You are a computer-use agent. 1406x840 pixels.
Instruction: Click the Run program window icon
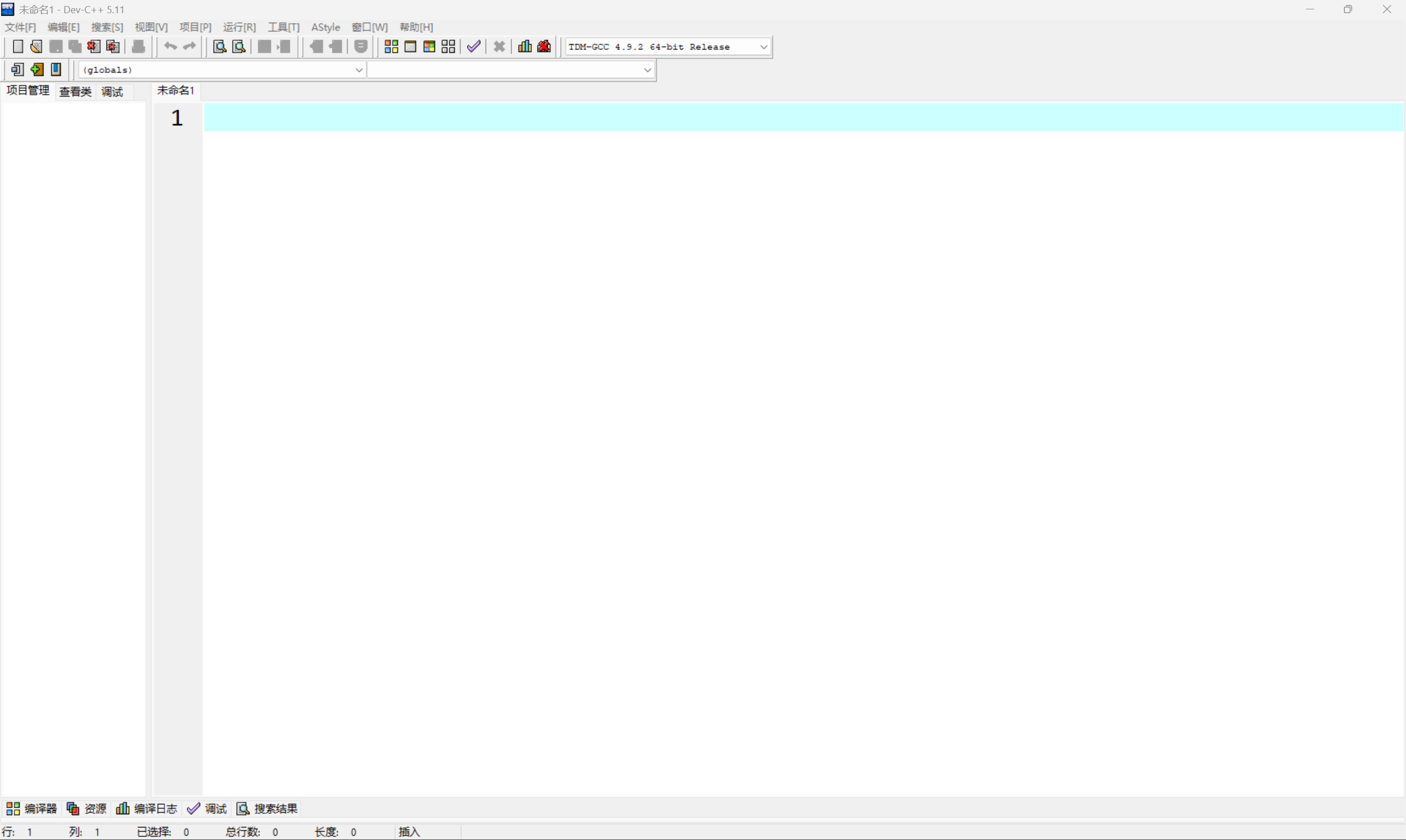click(410, 46)
